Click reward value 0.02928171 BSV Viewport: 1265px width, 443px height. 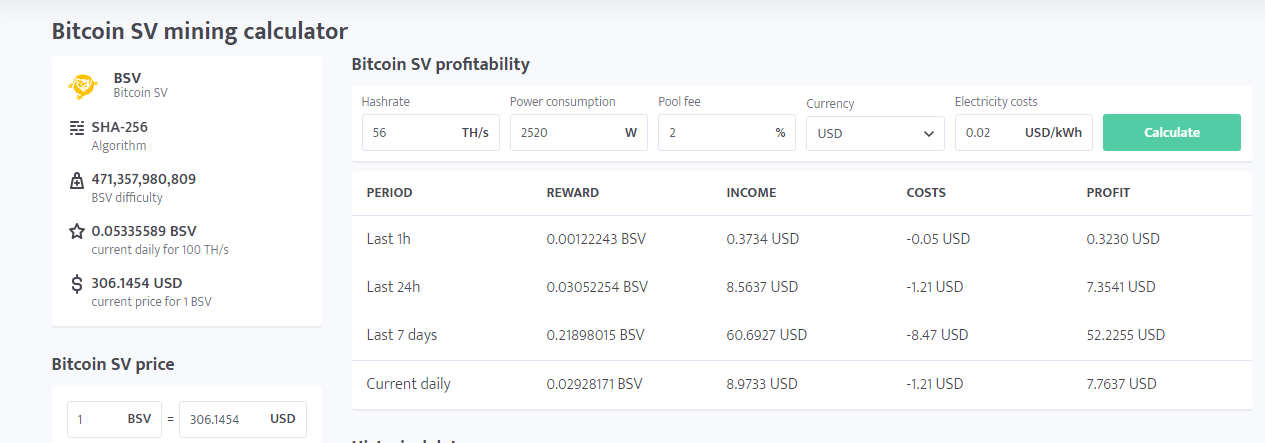click(595, 383)
